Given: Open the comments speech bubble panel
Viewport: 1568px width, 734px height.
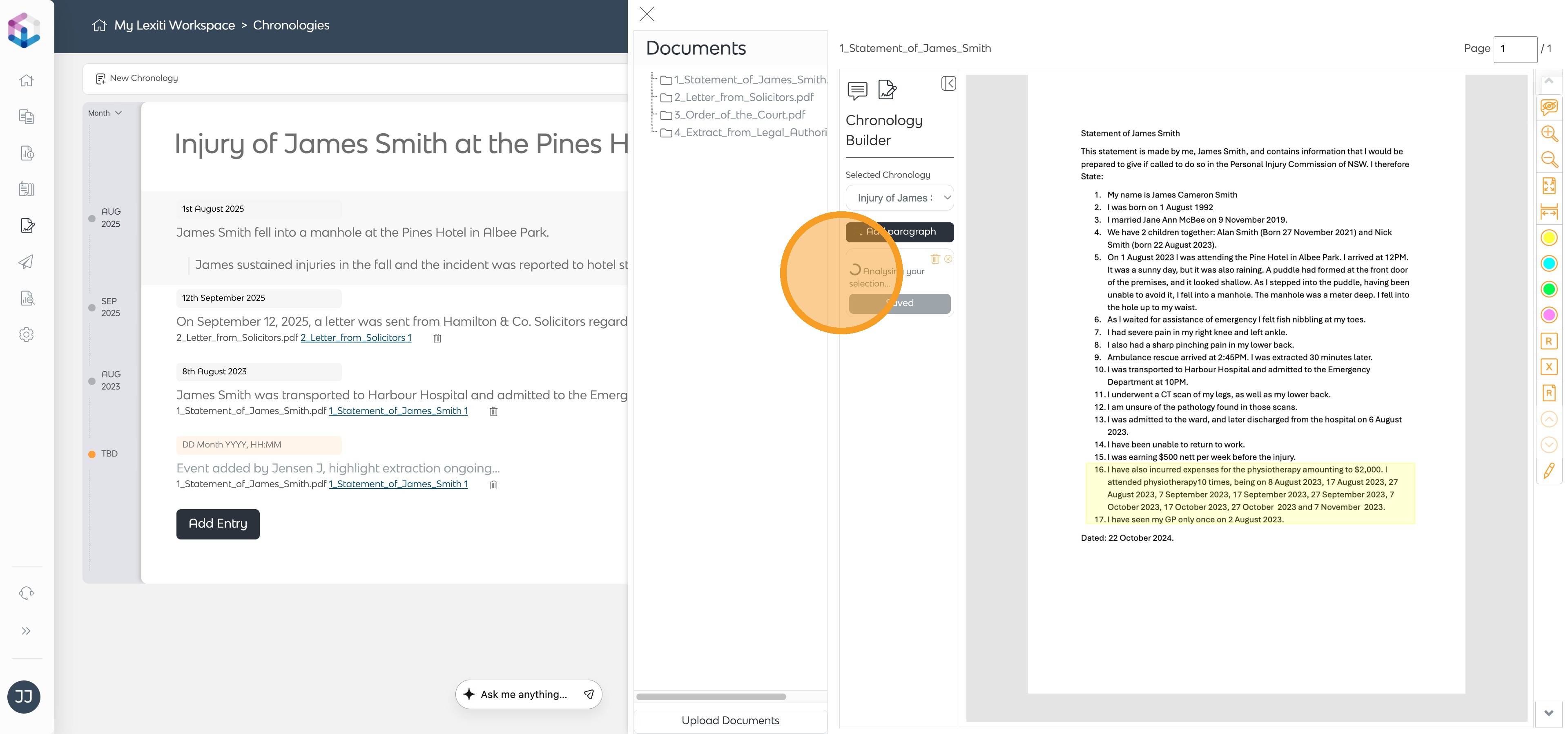Looking at the screenshot, I should click(857, 90).
